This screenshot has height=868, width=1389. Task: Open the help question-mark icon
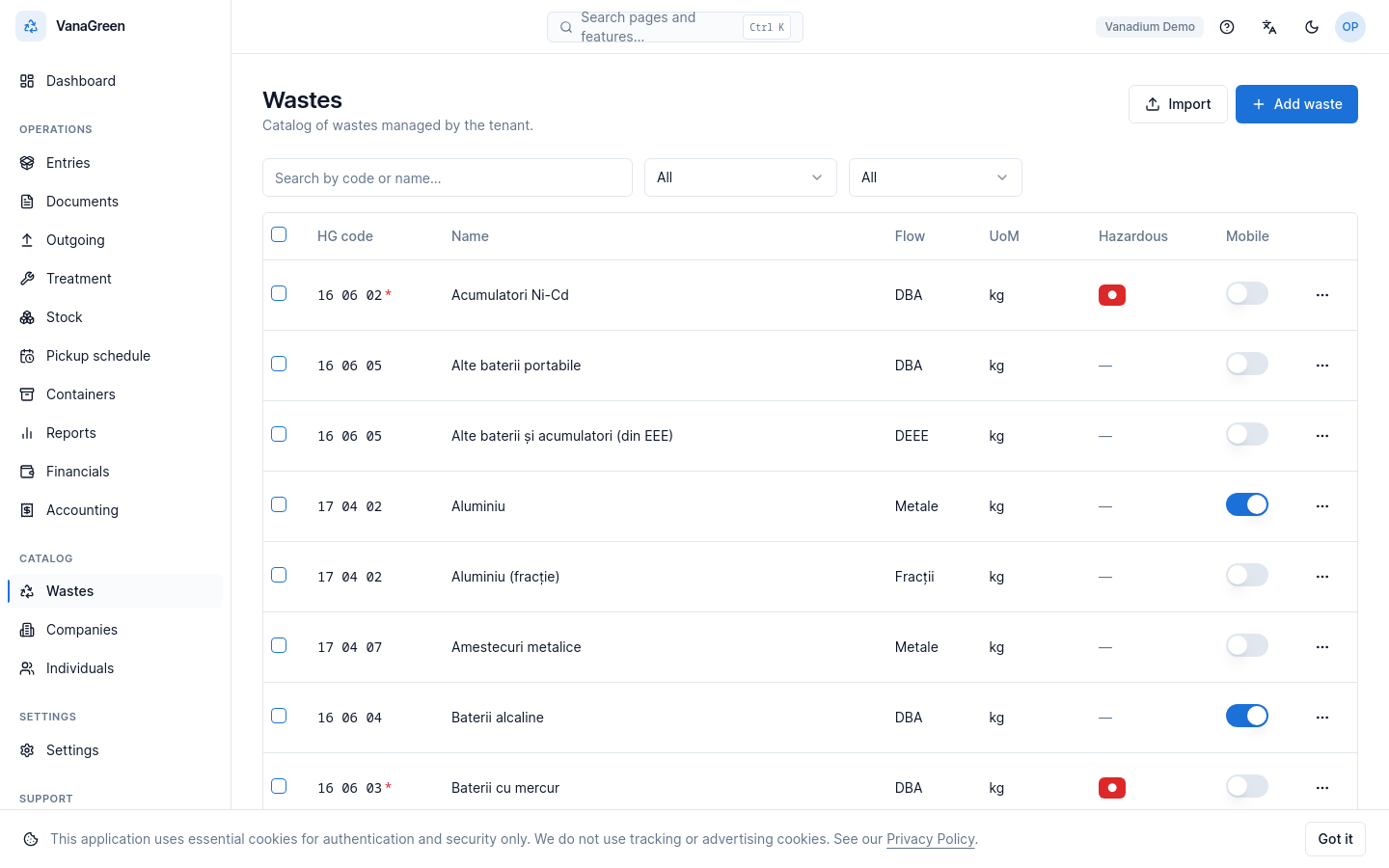(x=1227, y=27)
